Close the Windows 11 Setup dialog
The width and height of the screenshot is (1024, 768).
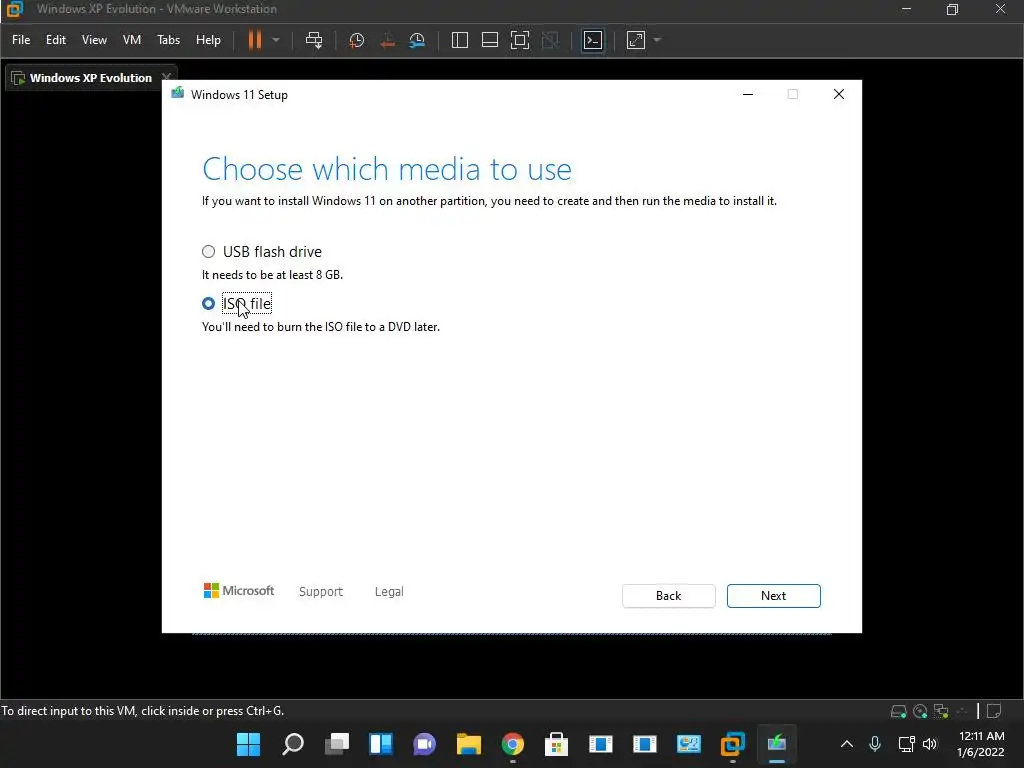click(839, 95)
